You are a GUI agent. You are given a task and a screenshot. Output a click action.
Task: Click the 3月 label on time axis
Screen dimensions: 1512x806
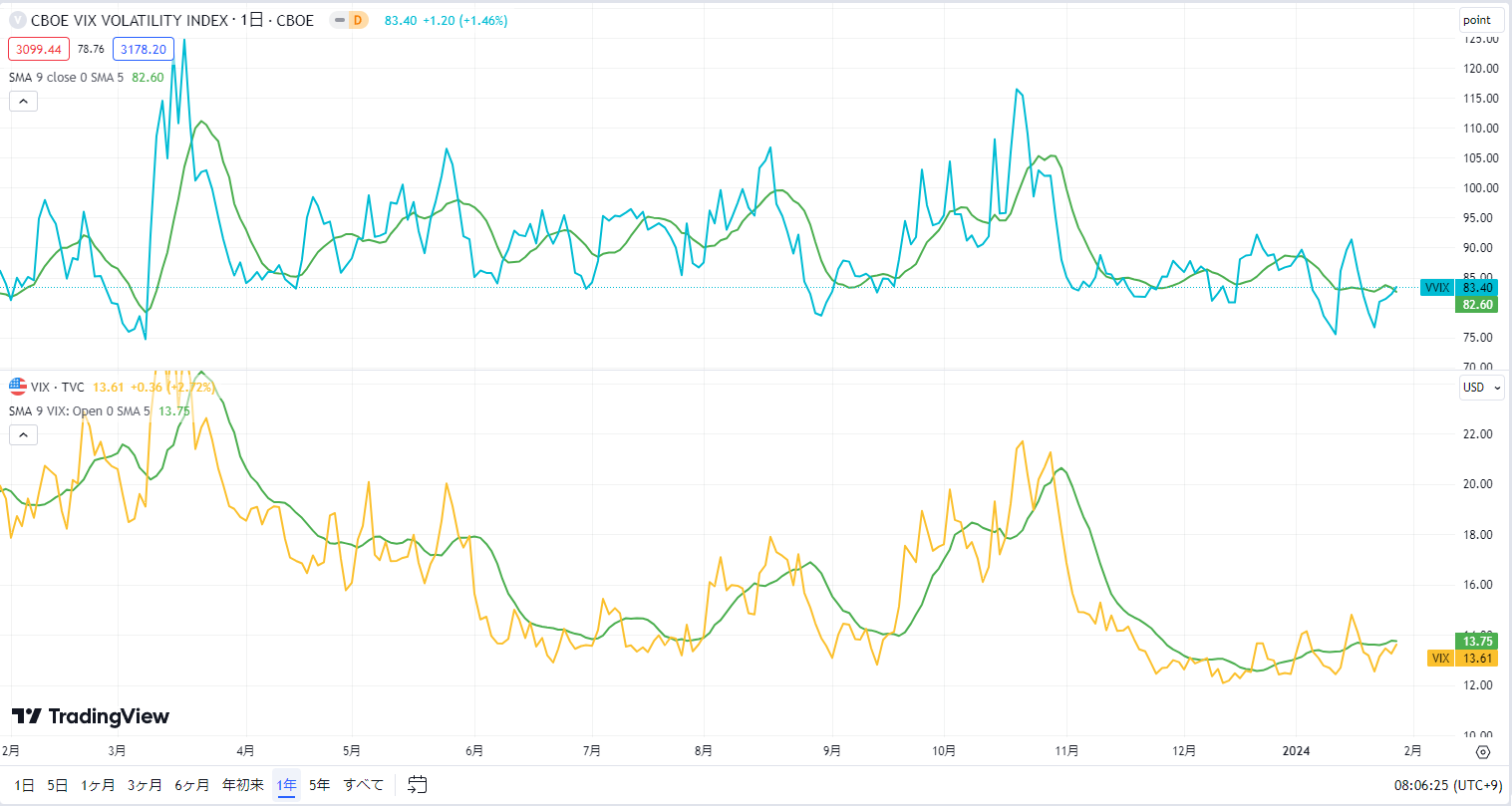[x=117, y=751]
